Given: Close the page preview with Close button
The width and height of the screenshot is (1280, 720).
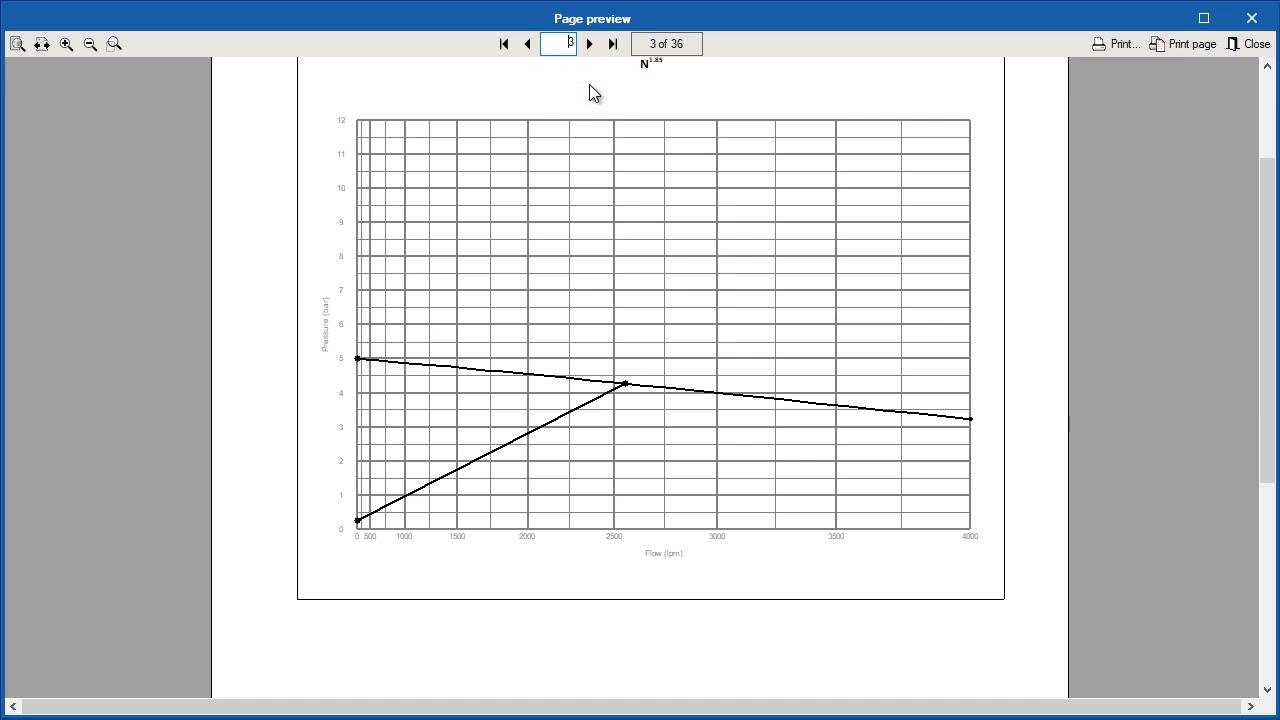Looking at the screenshot, I should [x=1248, y=44].
